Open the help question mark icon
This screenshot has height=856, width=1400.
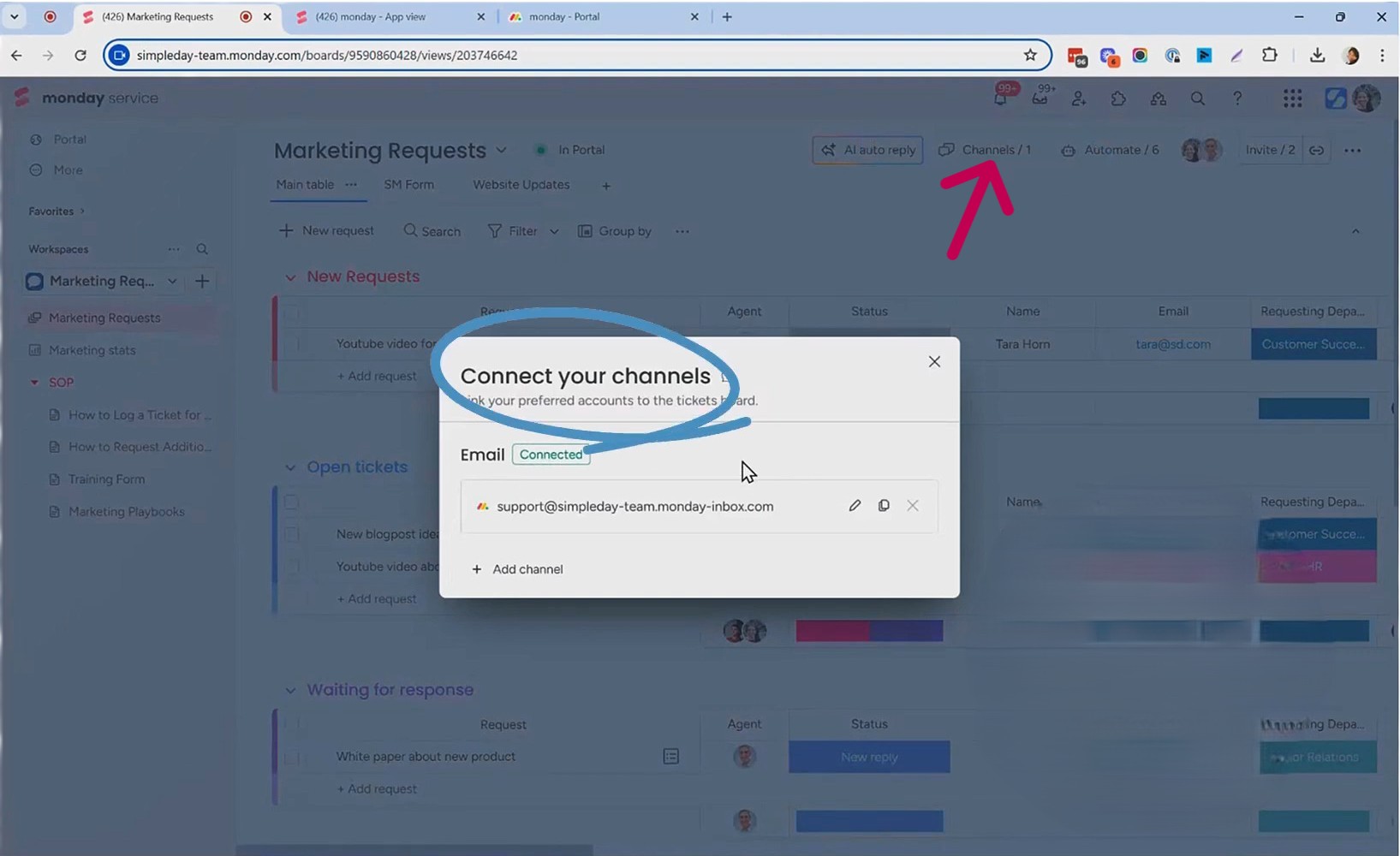click(1237, 98)
